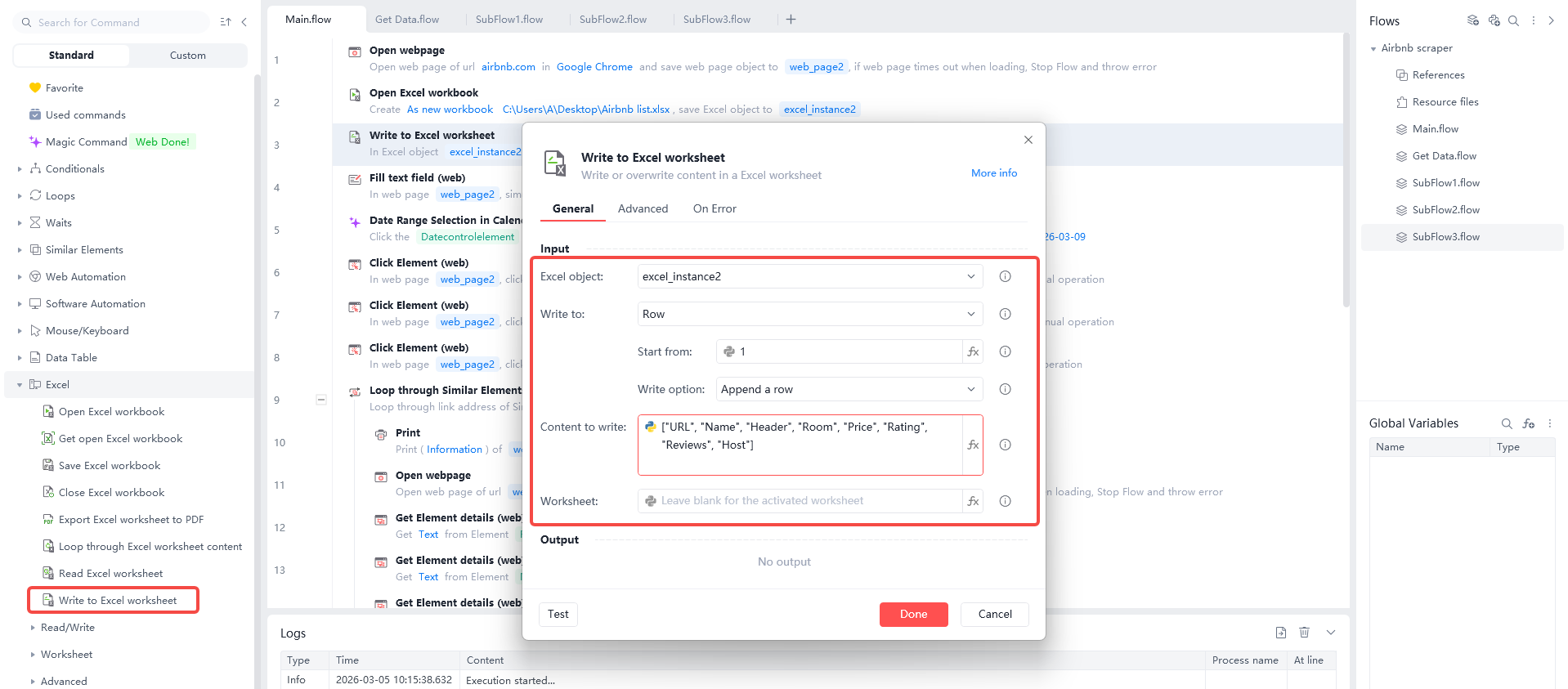The height and width of the screenshot is (689, 1568).
Task: Search flows with the magnifier icon
Action: coord(1513,21)
